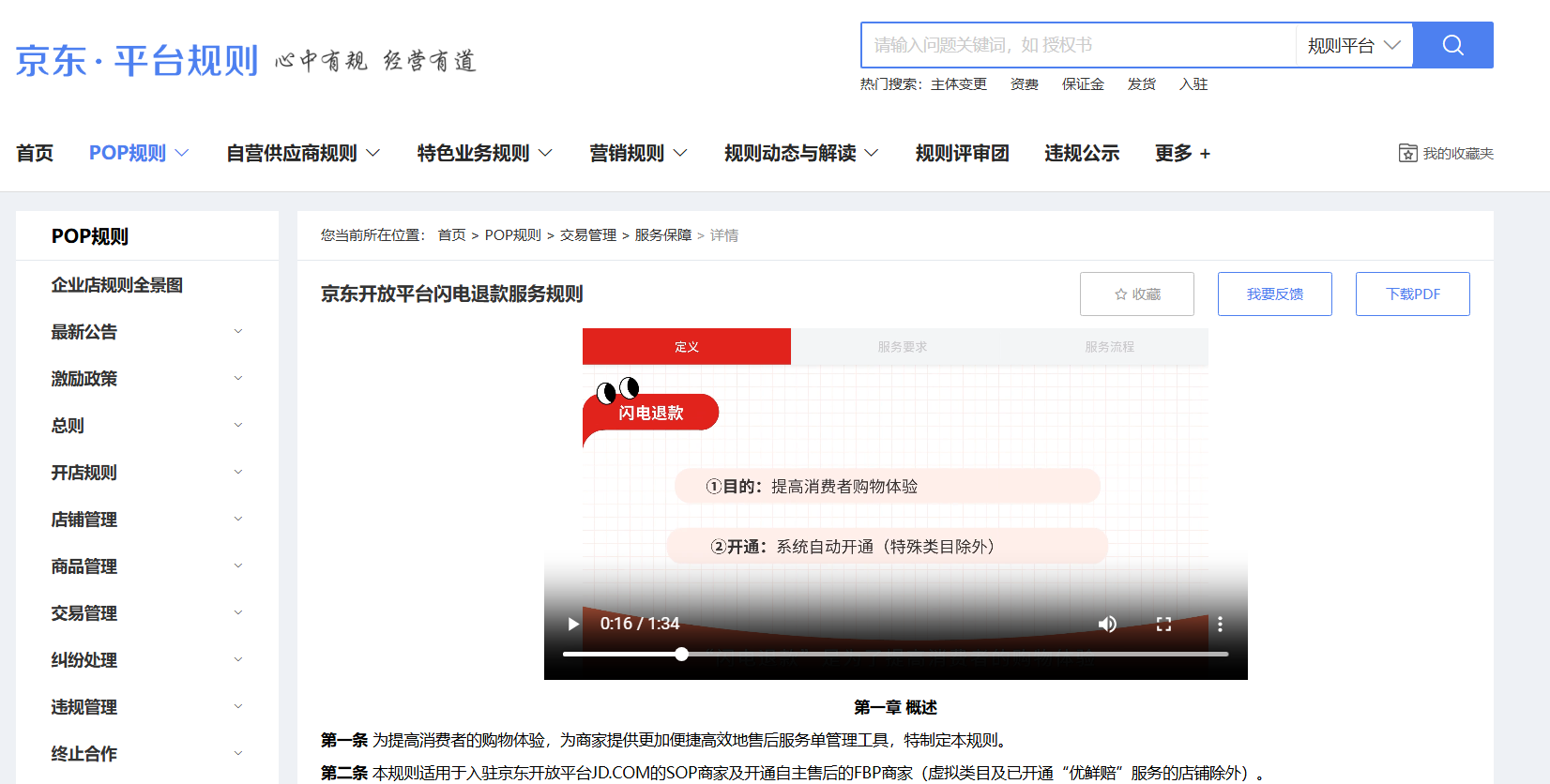Click breadcrumb link POP规则
The width and height of the screenshot is (1550, 784).
click(513, 234)
